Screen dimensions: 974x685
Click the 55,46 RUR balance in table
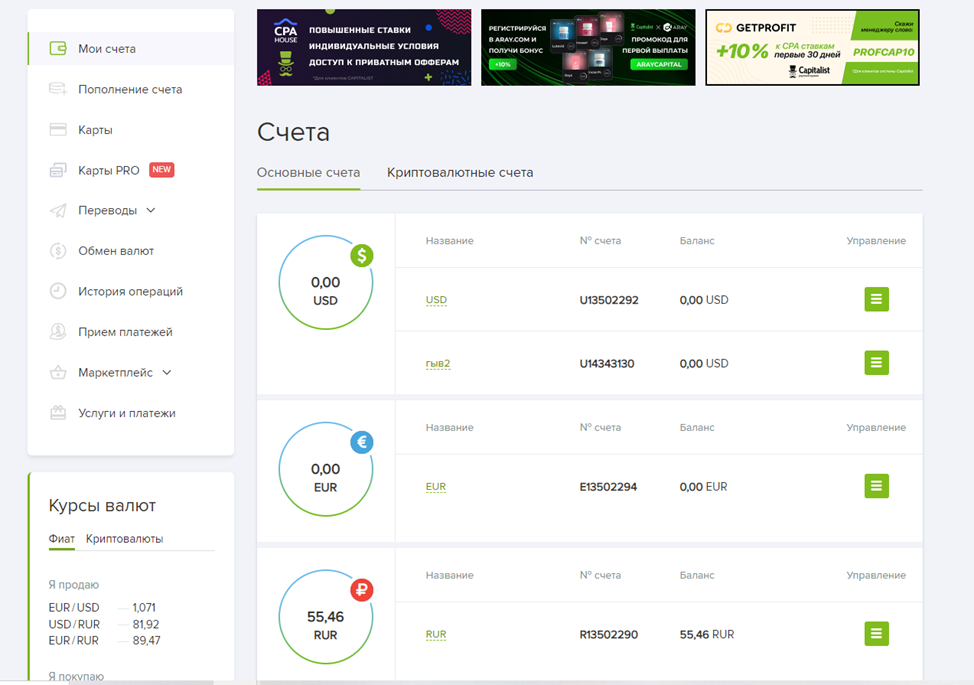[x=707, y=635]
